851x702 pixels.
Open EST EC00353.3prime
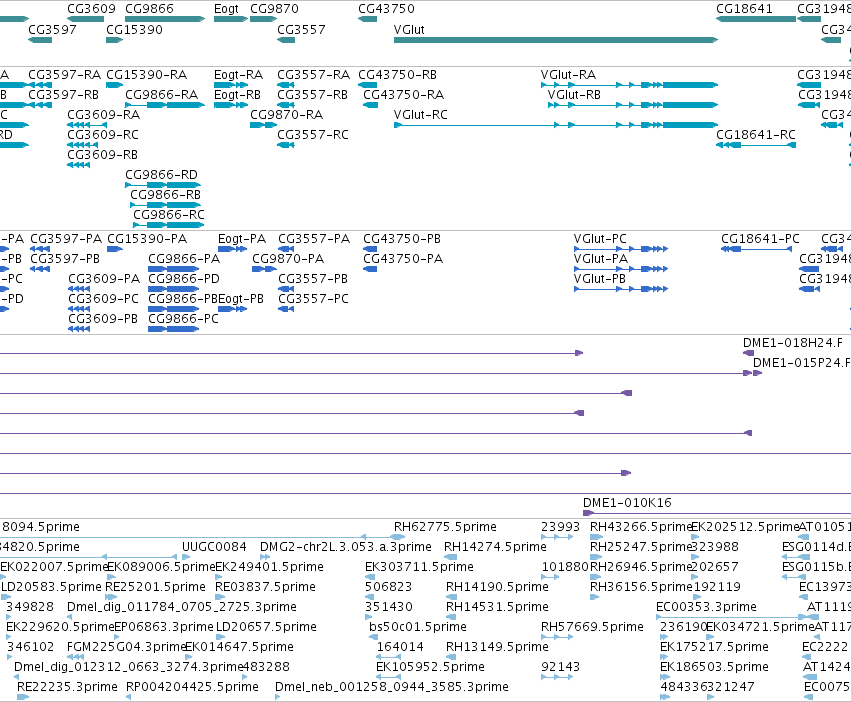[x=731, y=617]
